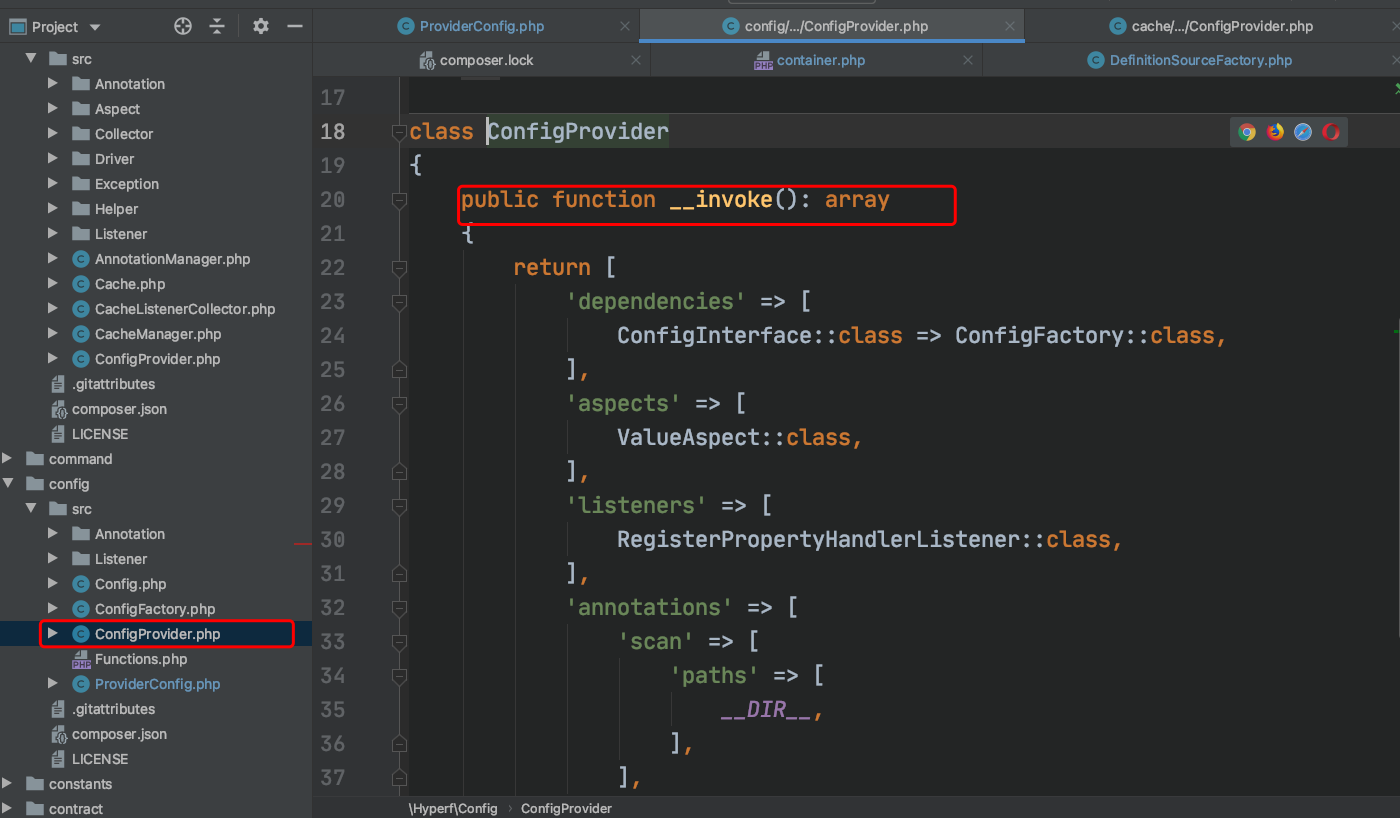
Task: Open Project panel settings gear
Action: (x=261, y=27)
